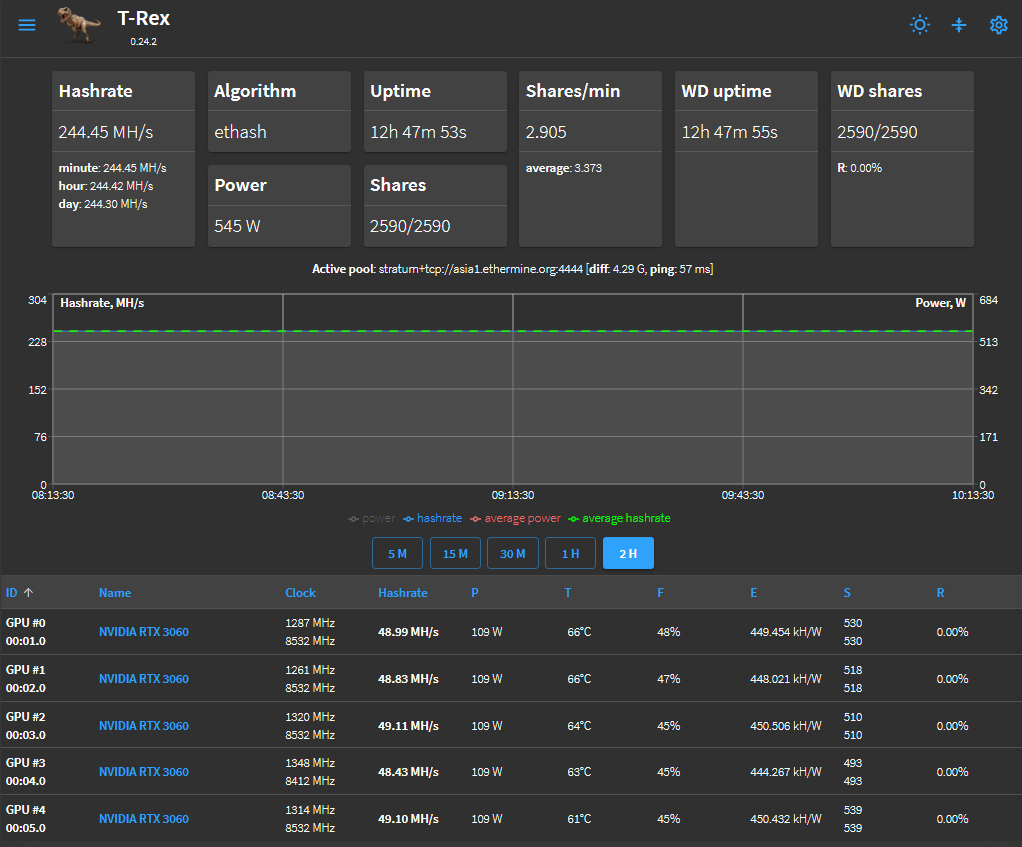Toggle light theme with sun icon
The image size is (1022, 847).
pos(920,25)
